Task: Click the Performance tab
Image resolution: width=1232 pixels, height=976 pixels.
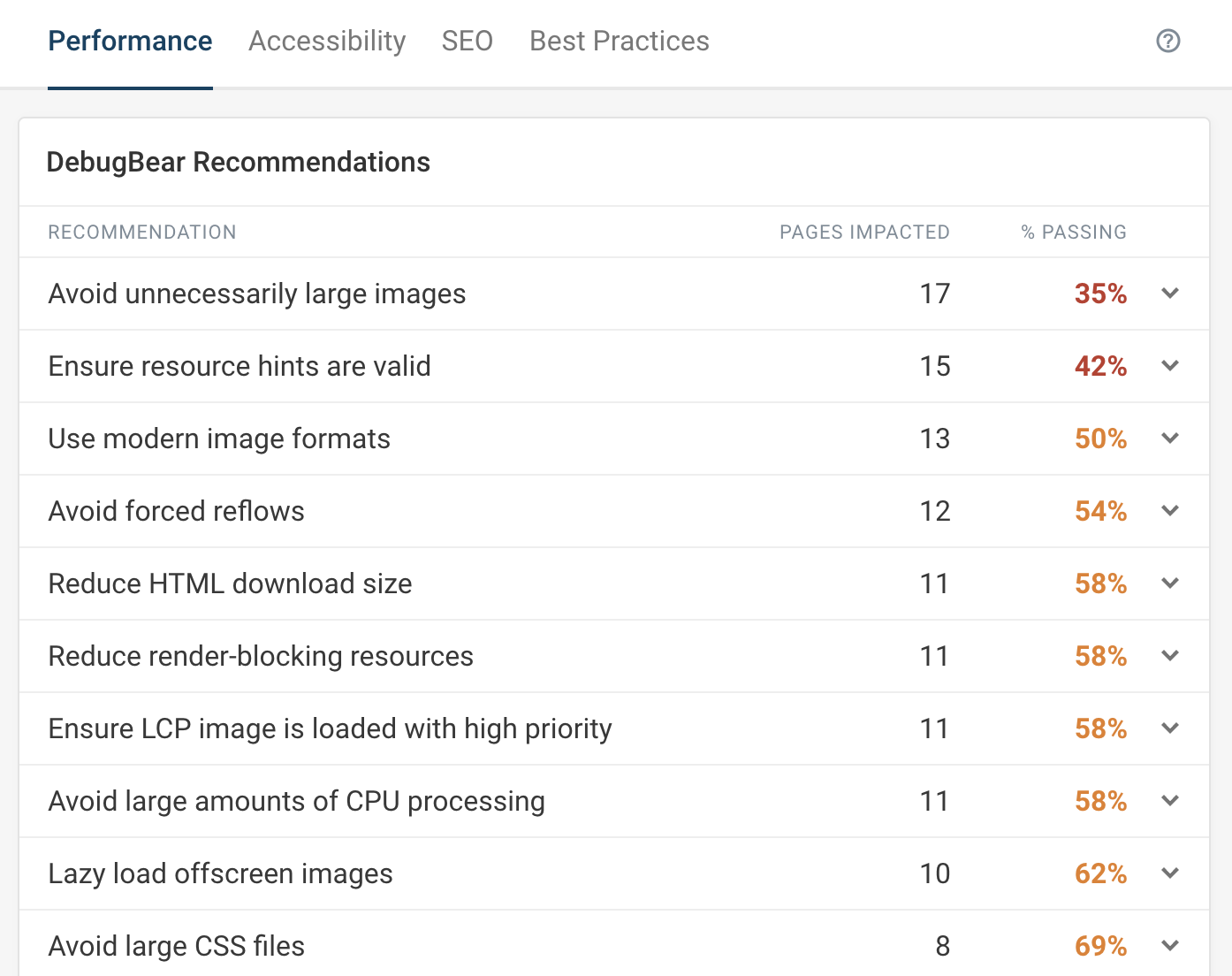Action: click(130, 41)
